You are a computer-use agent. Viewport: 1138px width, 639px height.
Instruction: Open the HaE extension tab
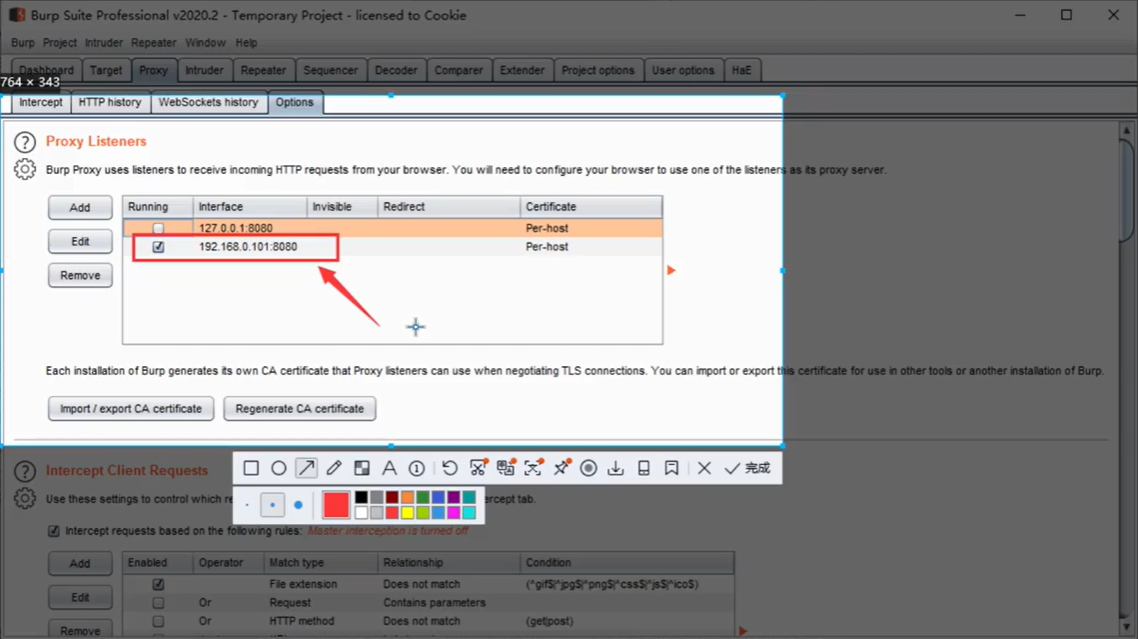(742, 70)
